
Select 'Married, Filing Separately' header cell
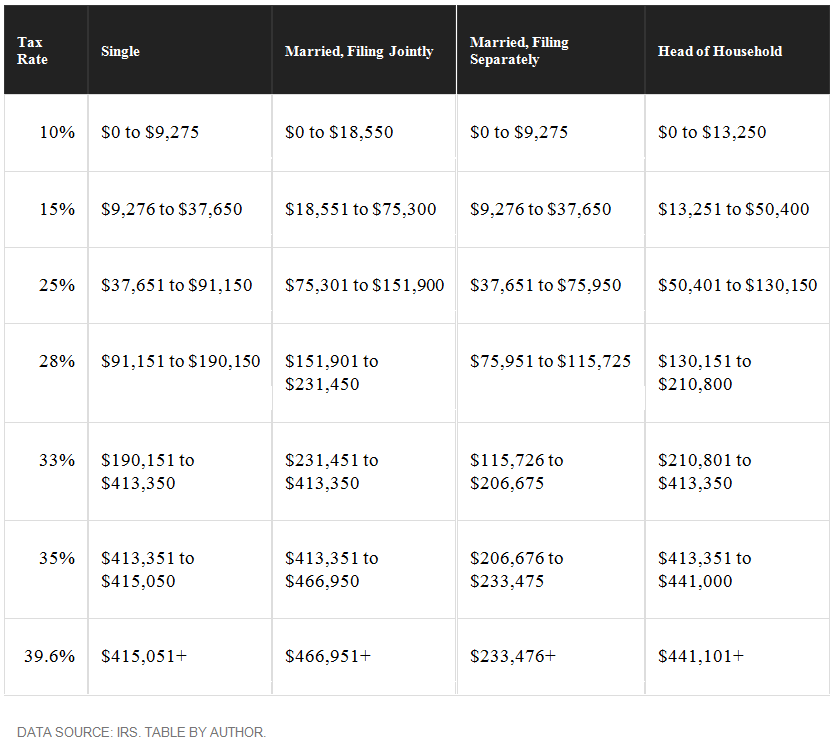[x=519, y=51]
